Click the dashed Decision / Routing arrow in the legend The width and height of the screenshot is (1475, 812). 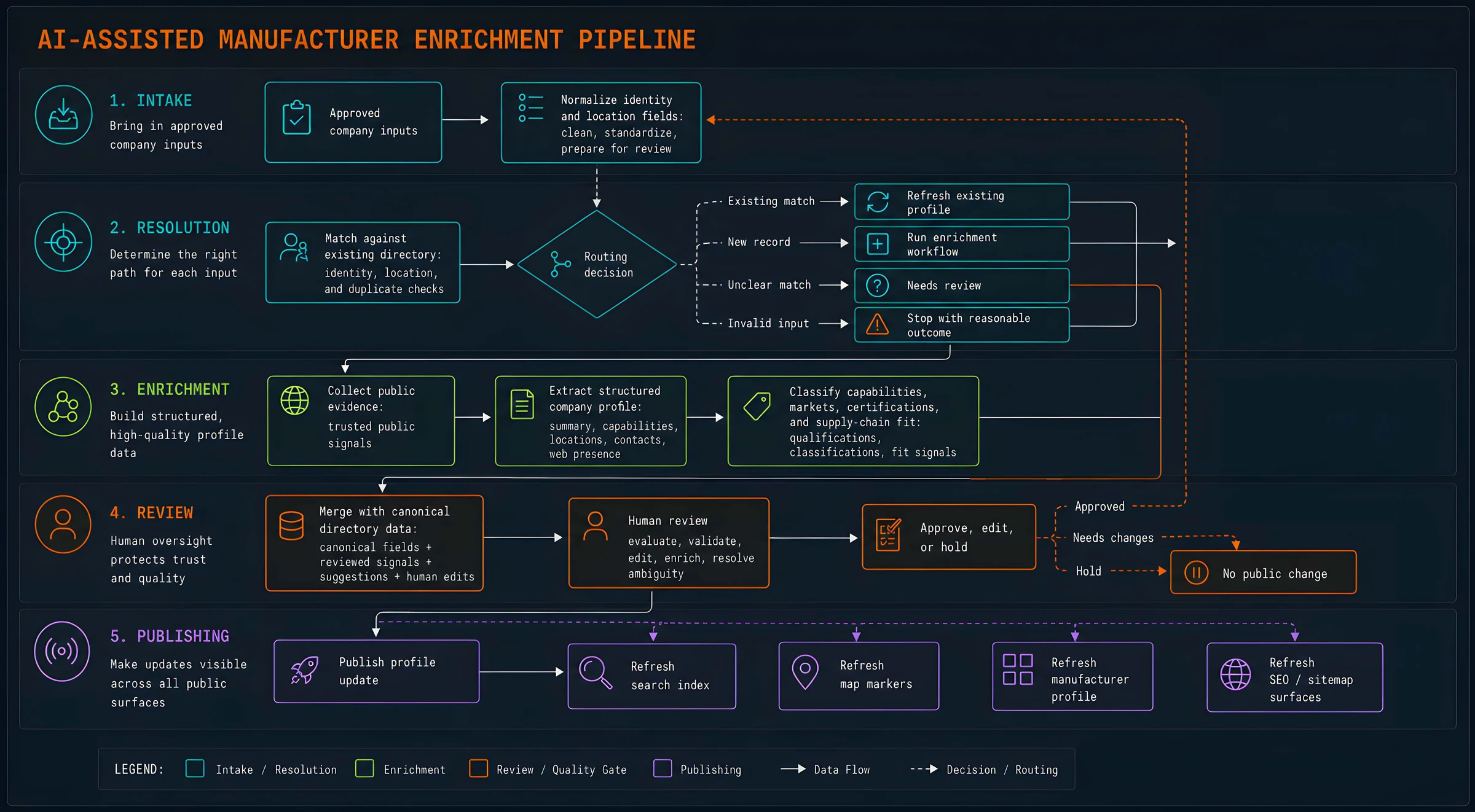pyautogui.click(x=924, y=769)
